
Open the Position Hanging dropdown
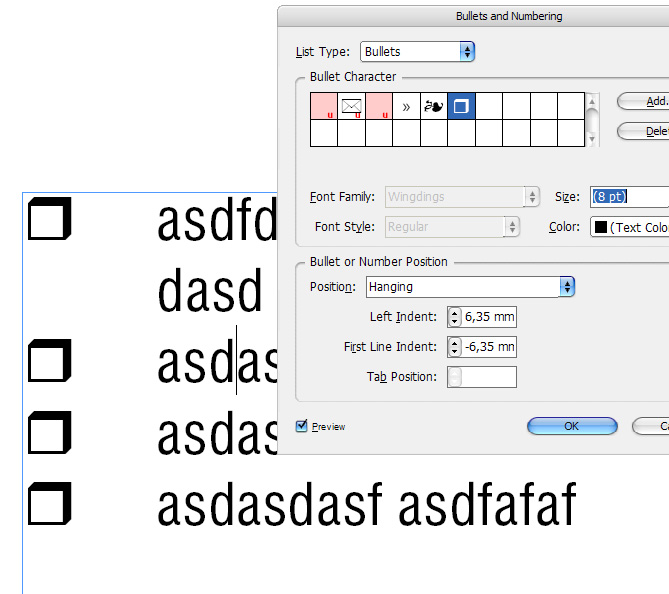(x=470, y=287)
